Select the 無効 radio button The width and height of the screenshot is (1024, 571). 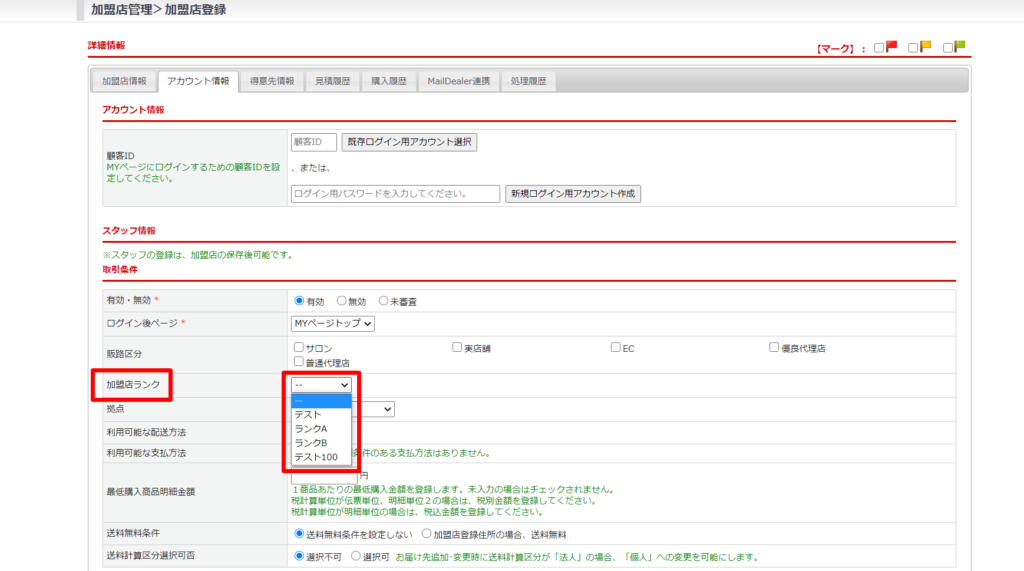pos(342,300)
